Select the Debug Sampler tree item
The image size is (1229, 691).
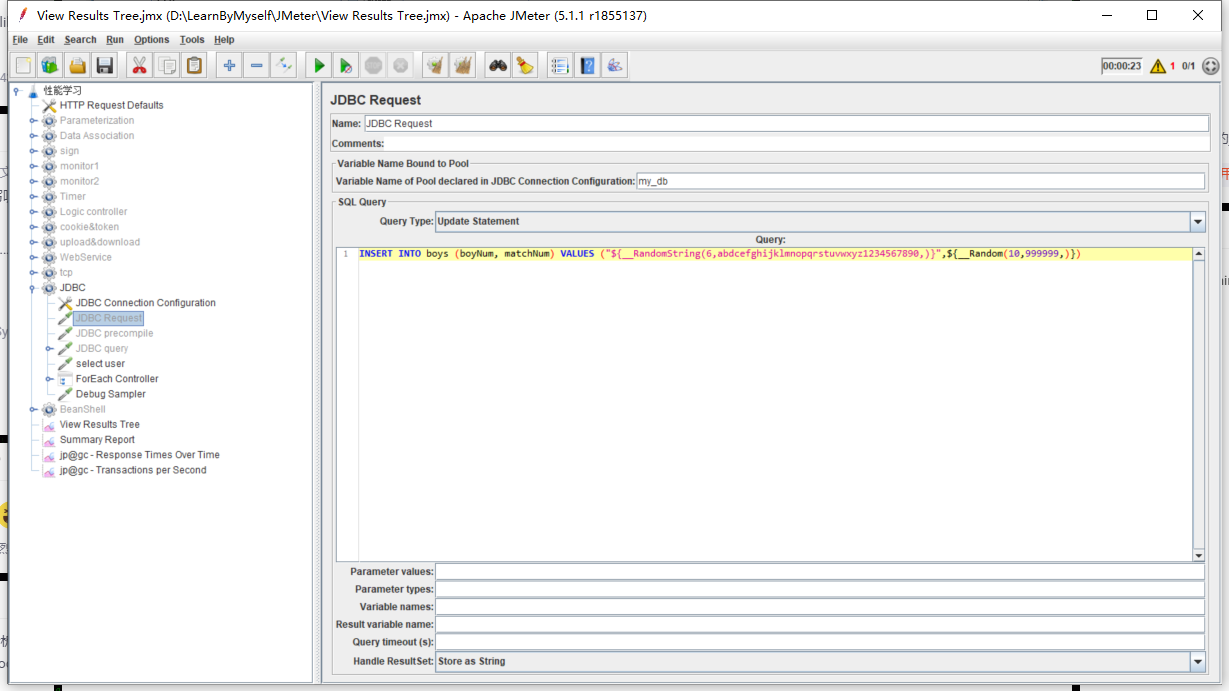(111, 394)
